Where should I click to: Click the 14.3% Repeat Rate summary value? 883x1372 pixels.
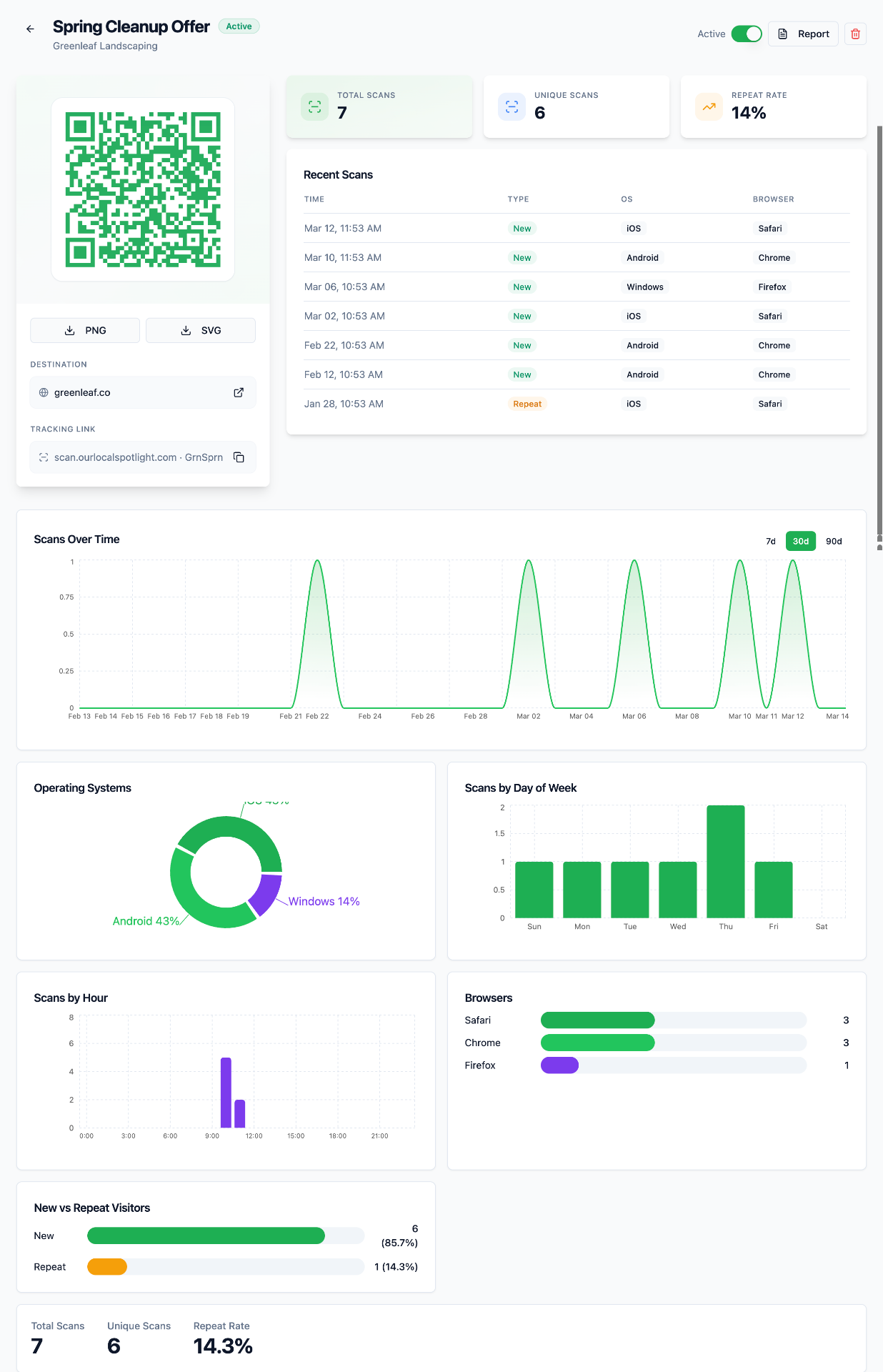click(223, 1346)
